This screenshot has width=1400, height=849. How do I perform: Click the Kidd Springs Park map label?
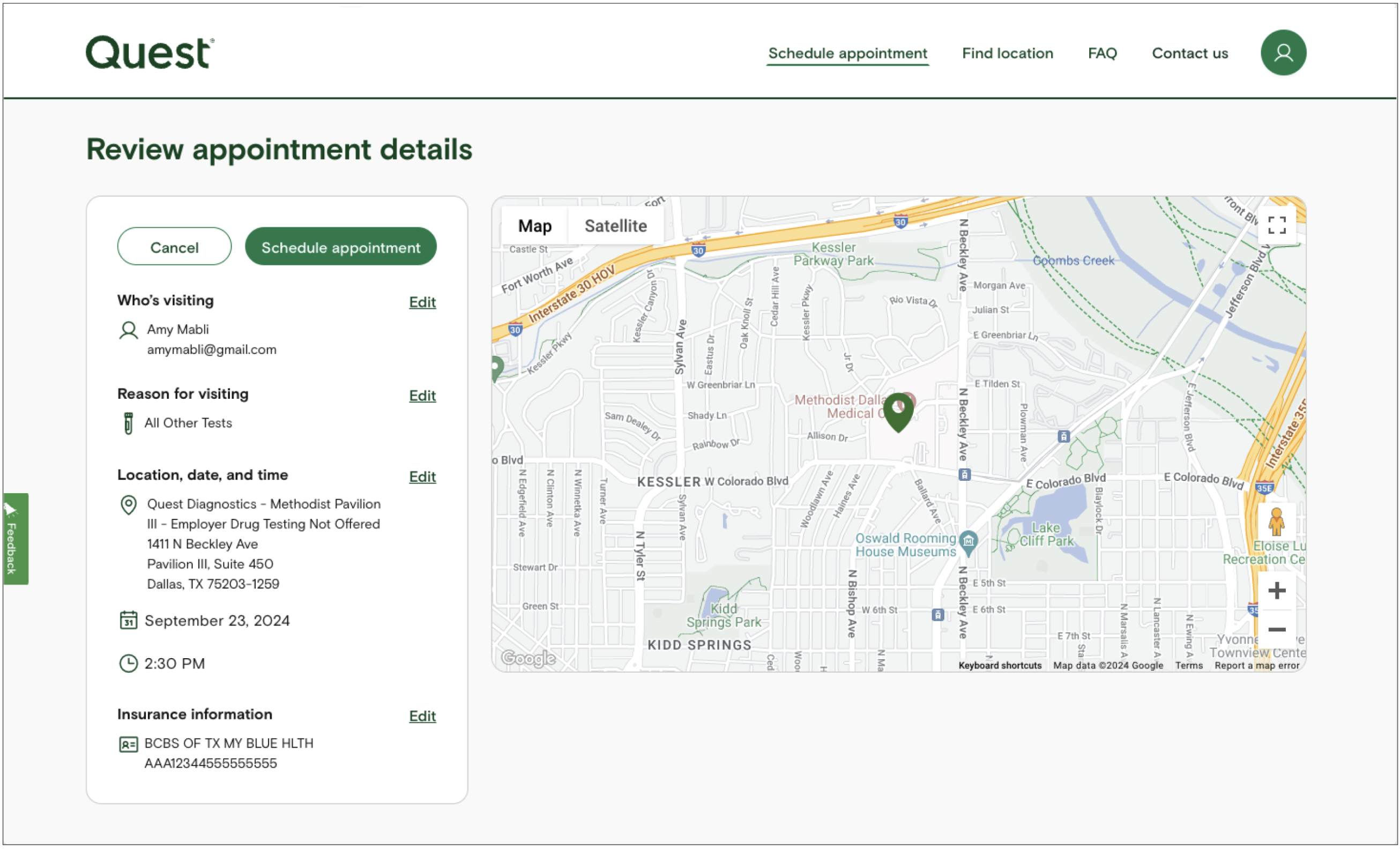(x=723, y=615)
